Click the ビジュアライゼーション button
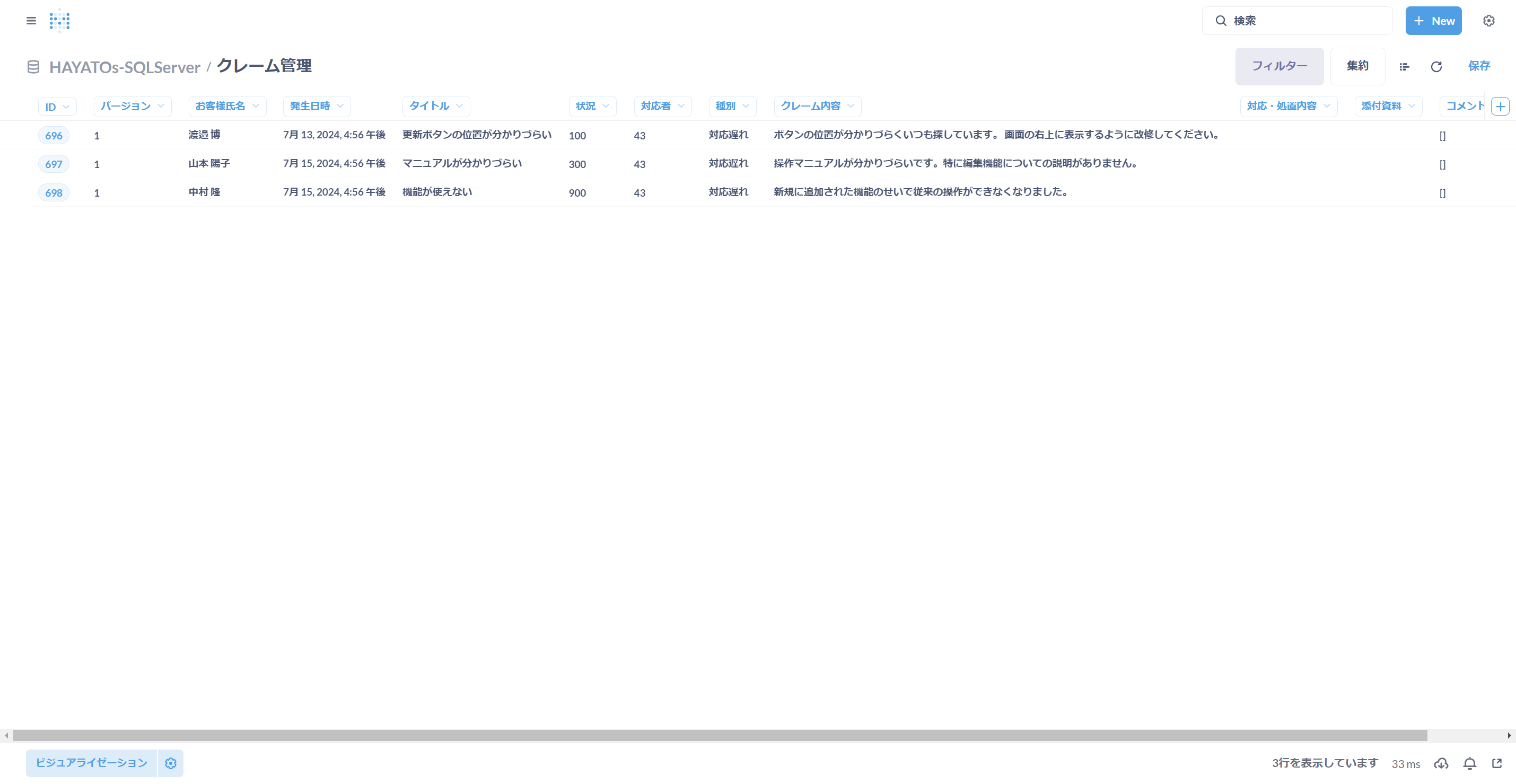The image size is (1516, 784). pos(91,763)
